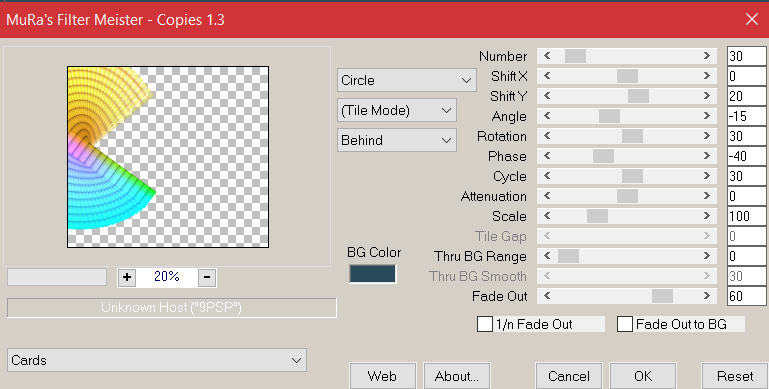Zoom in preview with plus button
This screenshot has height=389, width=769.
127,277
